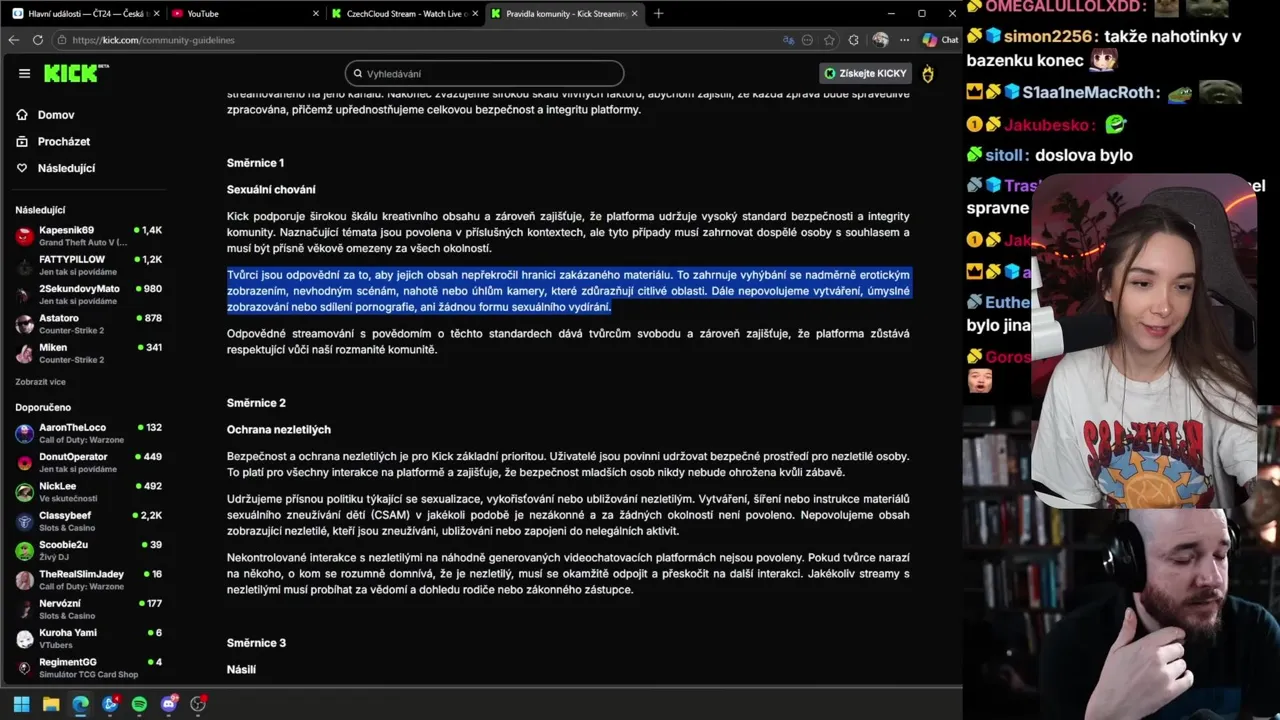The width and height of the screenshot is (1280, 720).
Task: Open Následující in sidebar
Action: click(x=66, y=168)
